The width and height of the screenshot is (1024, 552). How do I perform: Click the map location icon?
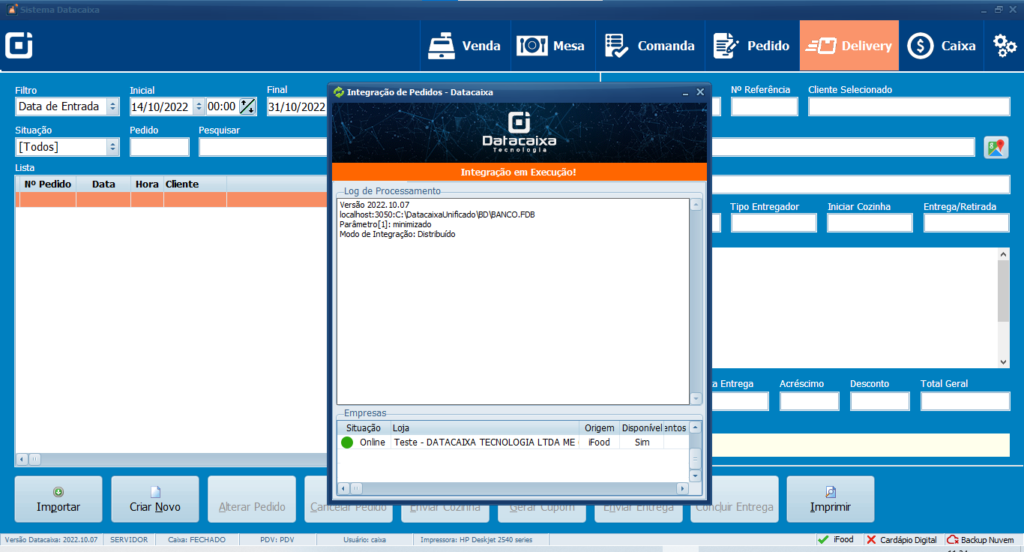click(995, 147)
